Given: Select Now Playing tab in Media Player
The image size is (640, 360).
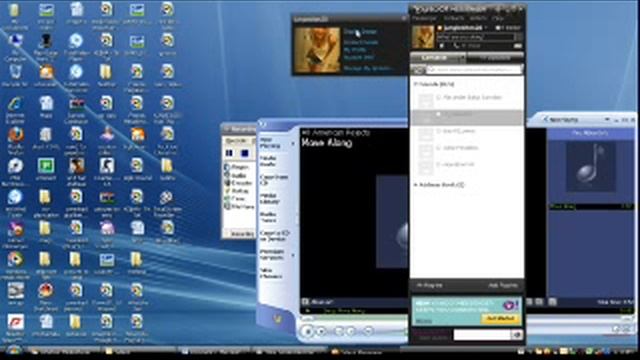Looking at the screenshot, I should 271,143.
